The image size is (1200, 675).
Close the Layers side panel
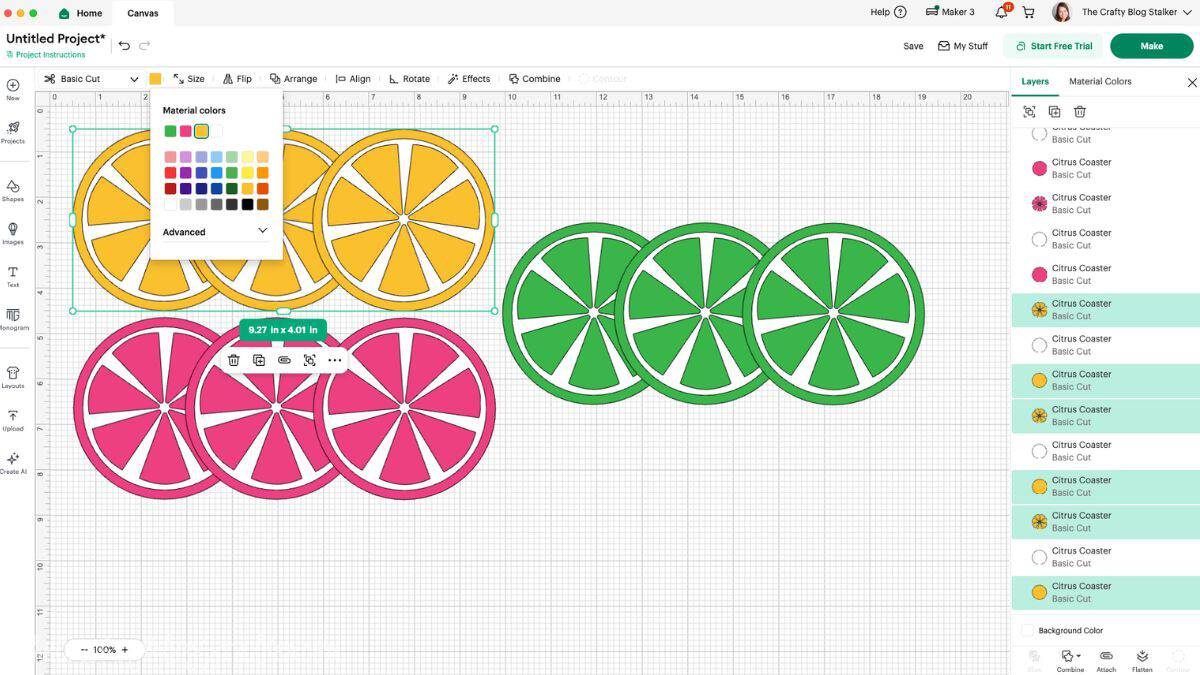coord(1191,82)
